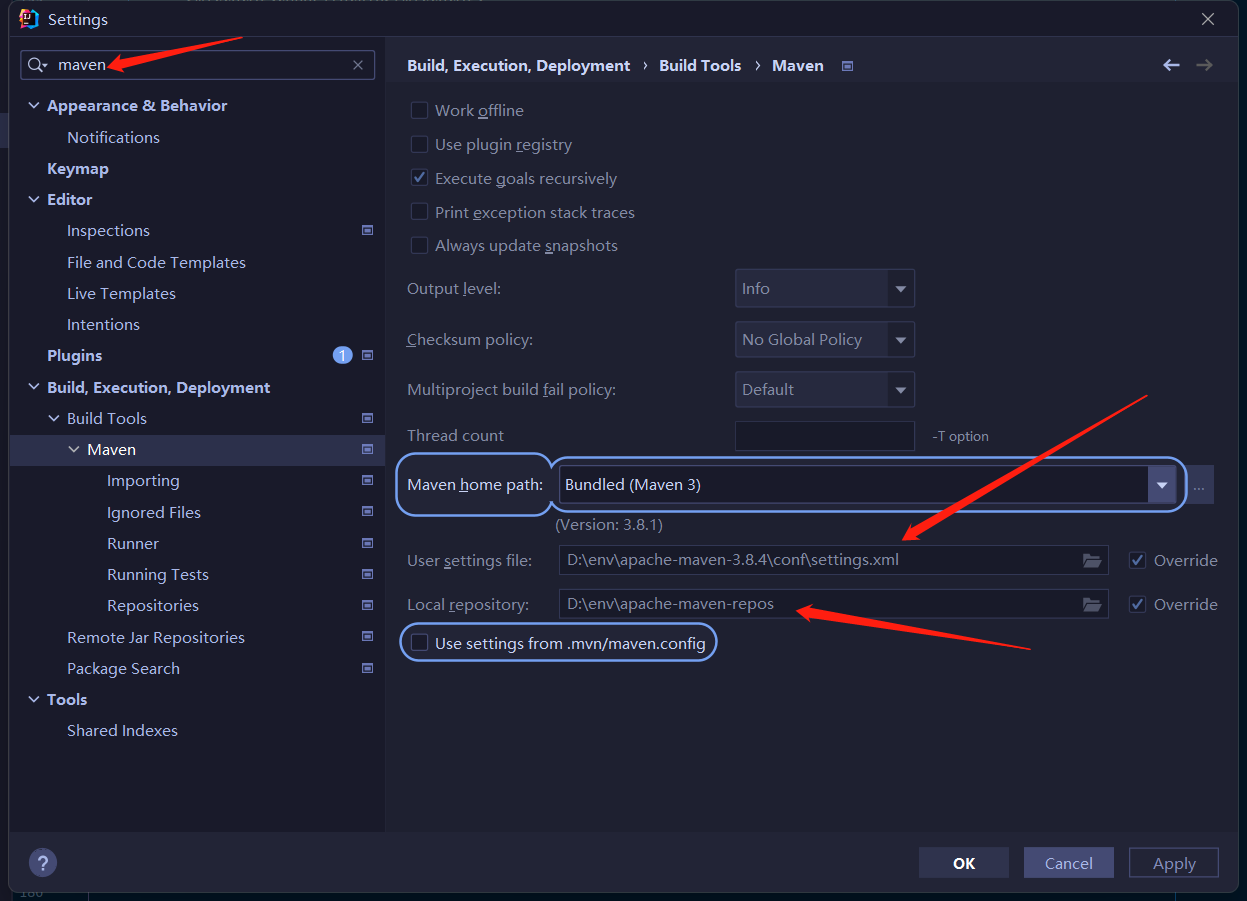Click the Thread count input field
1247x901 pixels.
click(x=825, y=435)
